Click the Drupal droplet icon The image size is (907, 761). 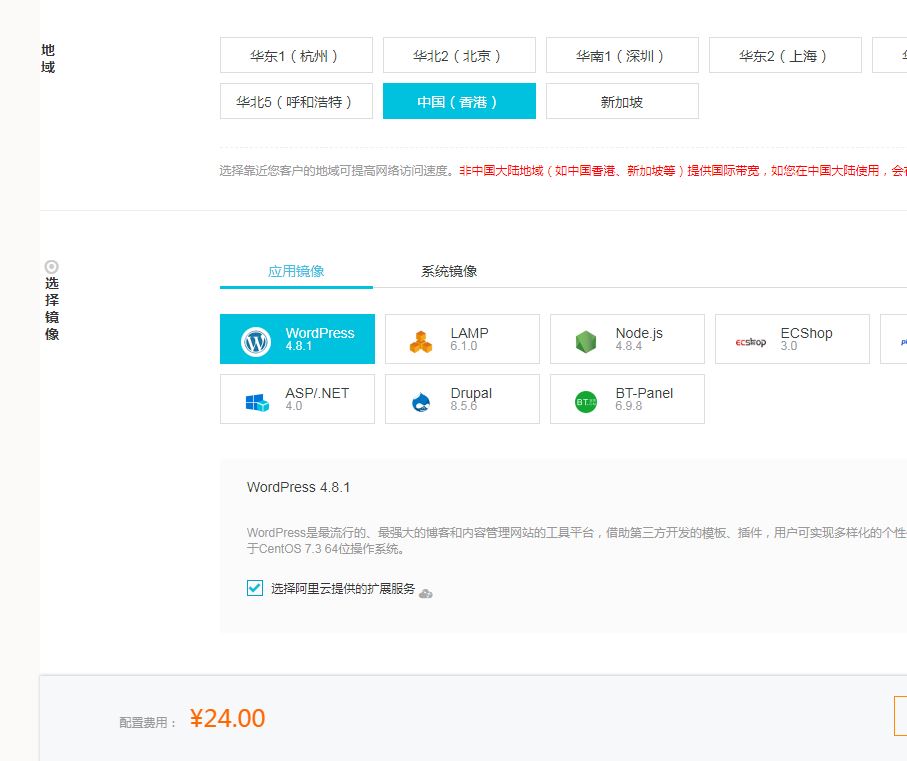click(421, 402)
